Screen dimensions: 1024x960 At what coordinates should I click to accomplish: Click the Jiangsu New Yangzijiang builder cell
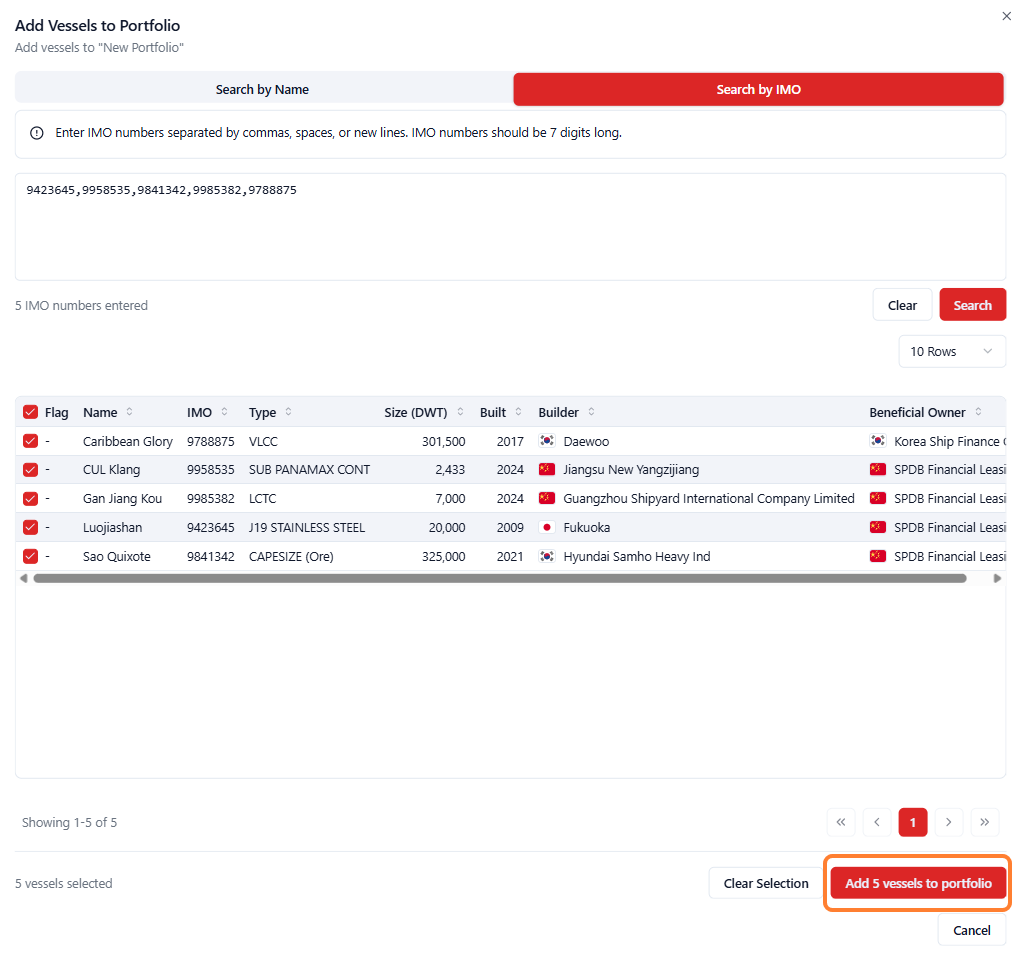(x=631, y=470)
